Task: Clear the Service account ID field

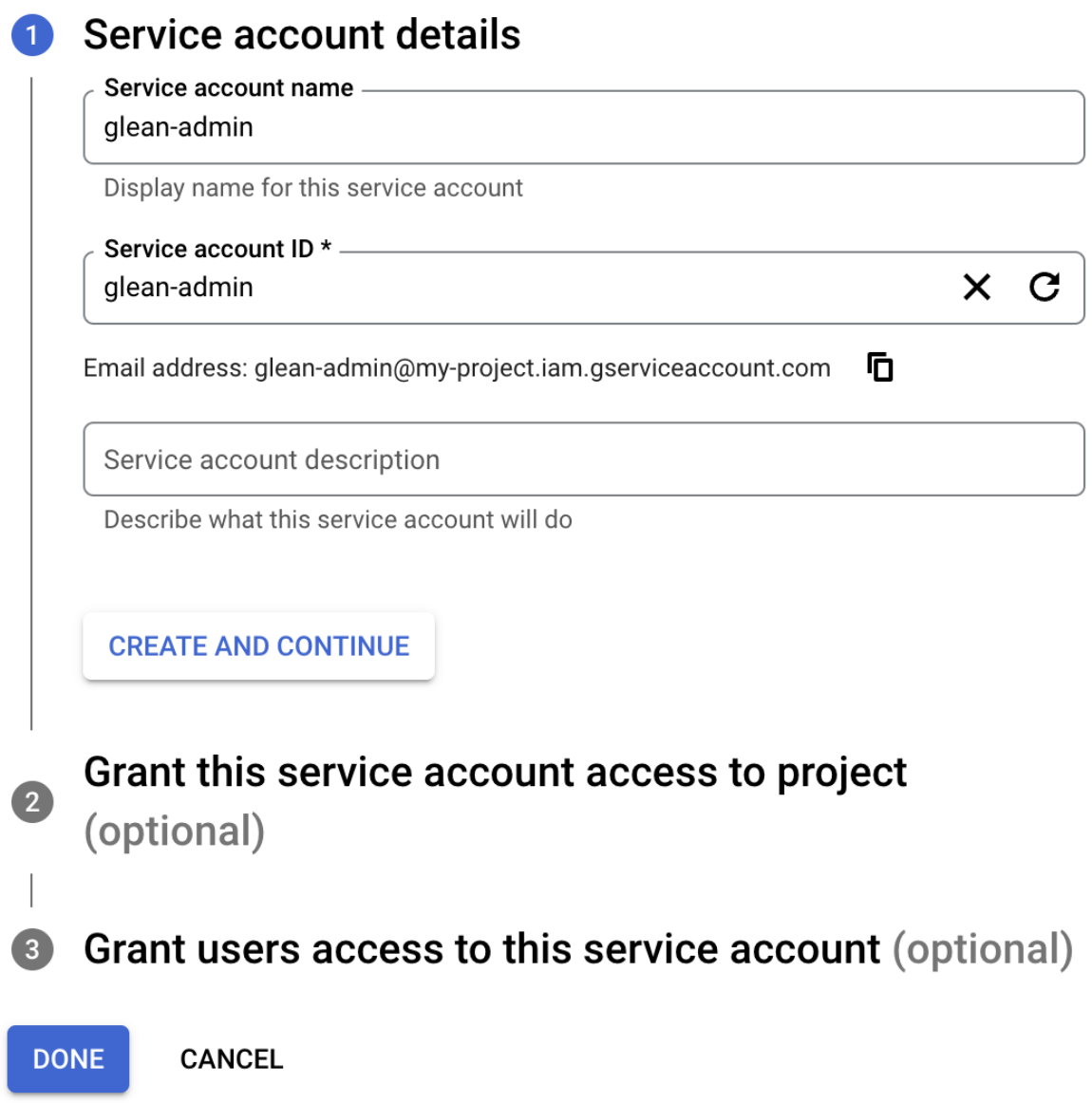Action: click(976, 288)
